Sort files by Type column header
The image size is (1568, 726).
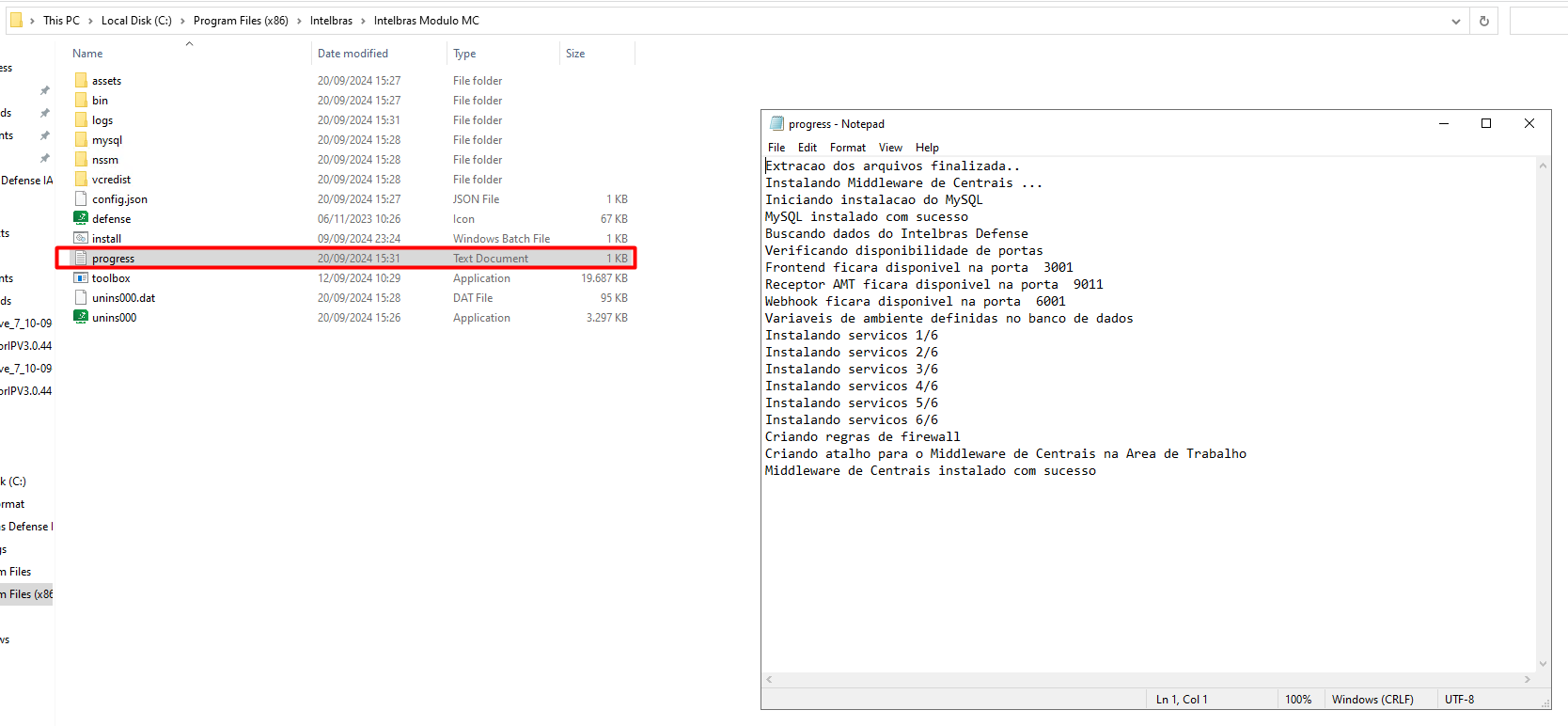click(x=464, y=54)
